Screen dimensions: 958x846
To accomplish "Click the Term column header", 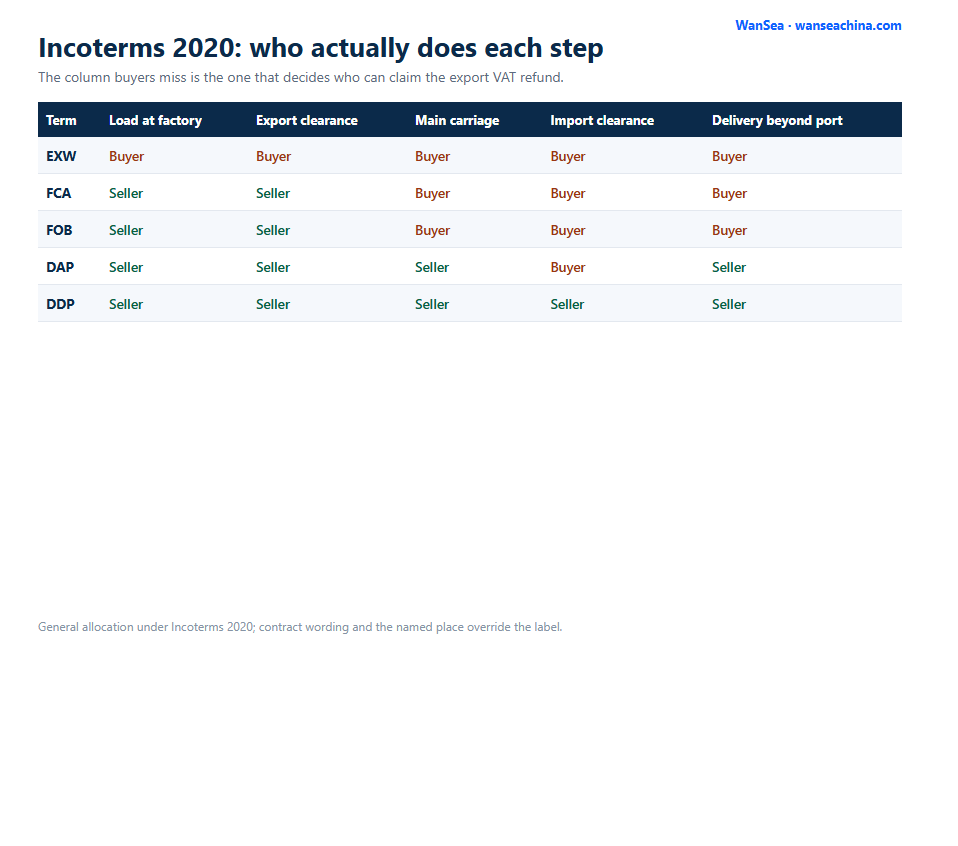I will tap(61, 120).
